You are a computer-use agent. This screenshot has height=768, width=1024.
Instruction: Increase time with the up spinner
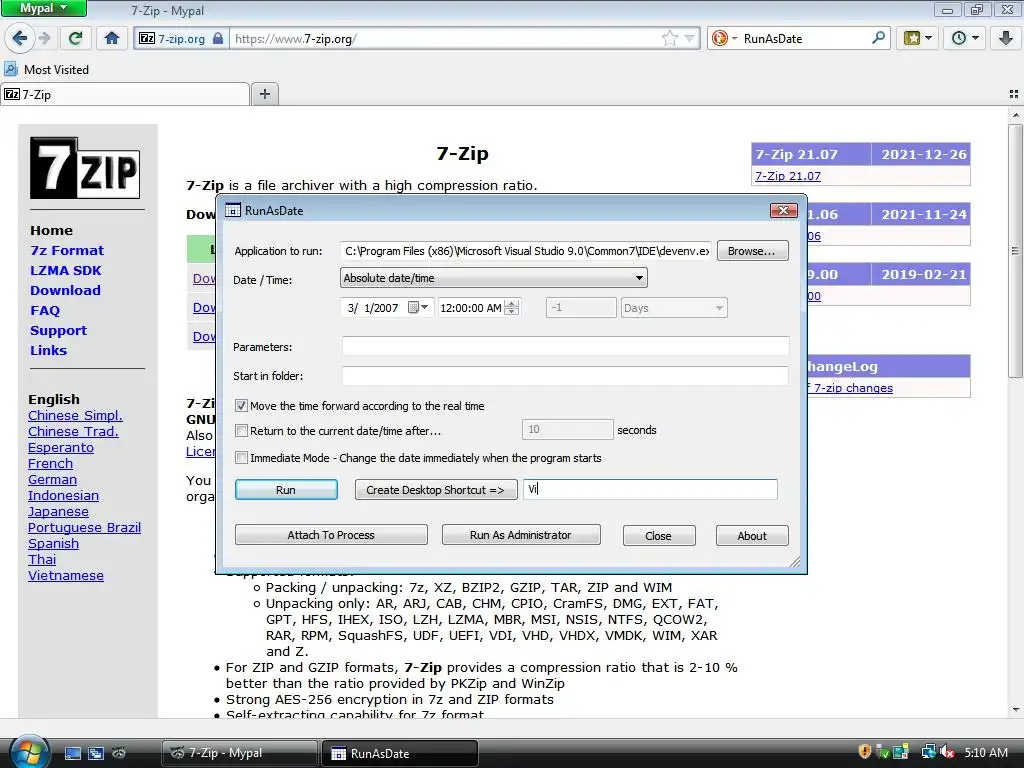click(512, 303)
